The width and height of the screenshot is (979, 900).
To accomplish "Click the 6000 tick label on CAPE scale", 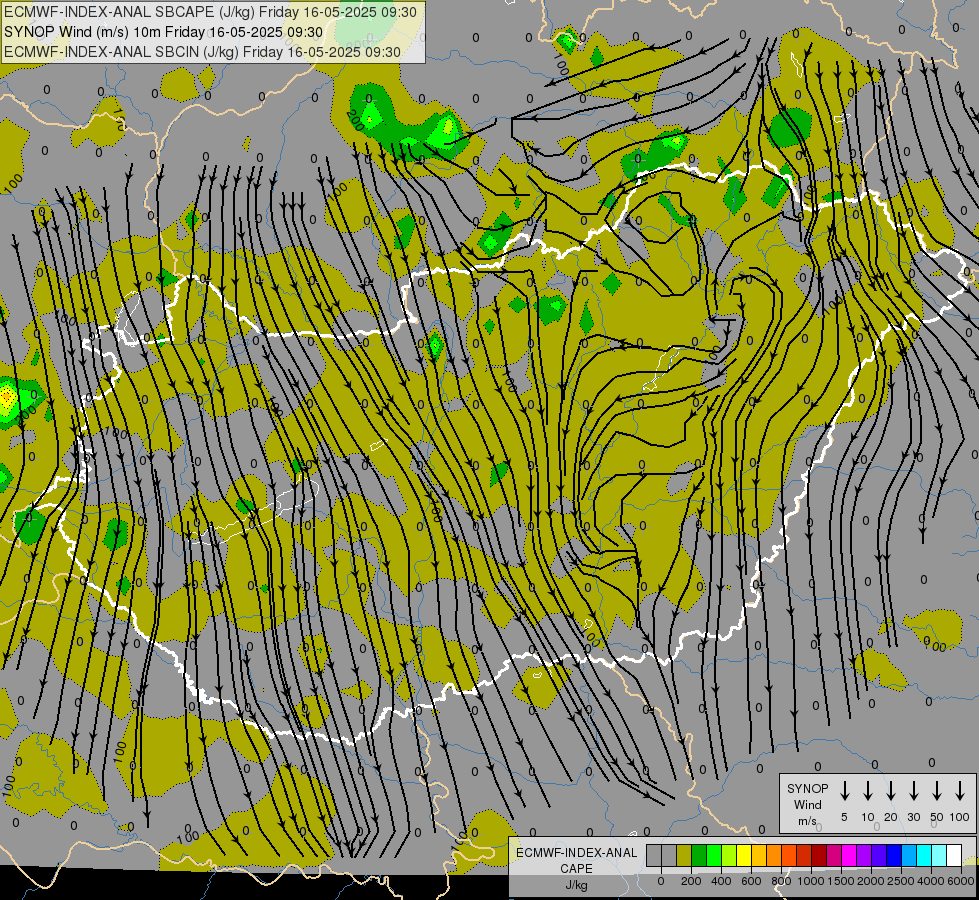I will tap(961, 881).
